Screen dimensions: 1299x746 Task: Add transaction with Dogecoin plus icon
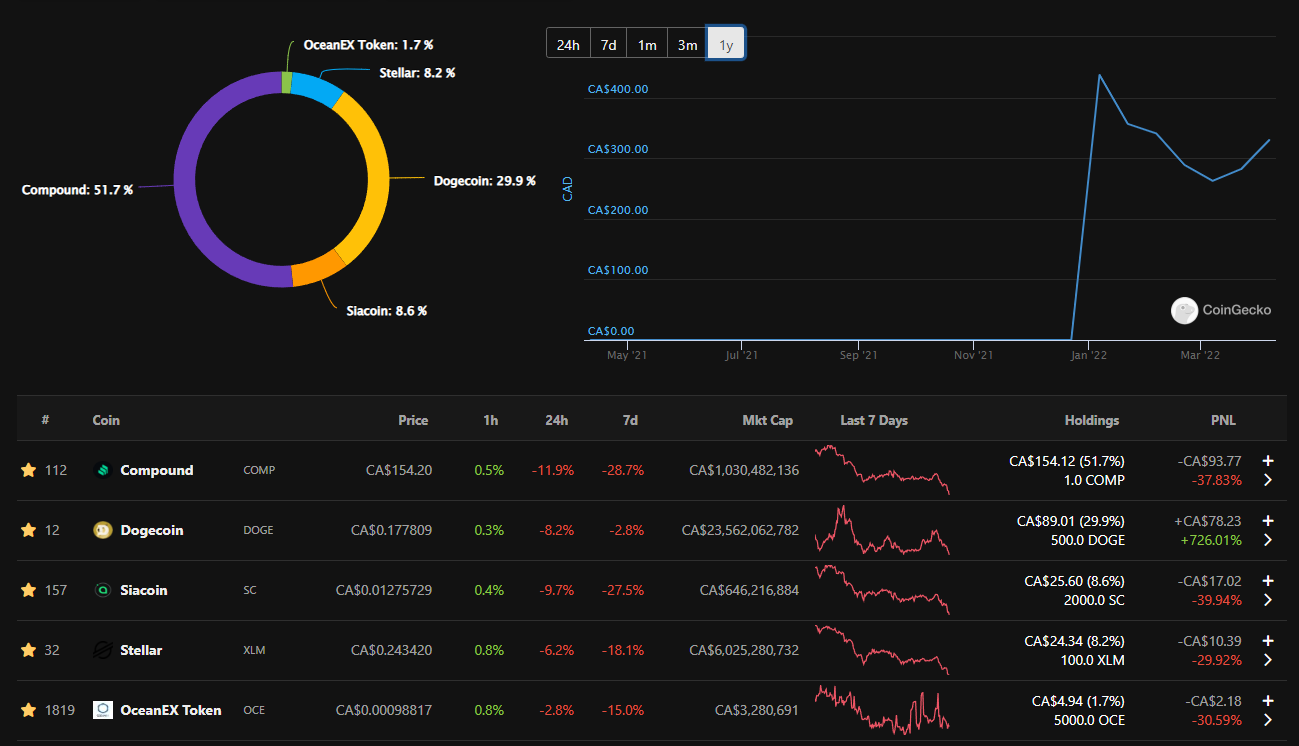click(1268, 521)
